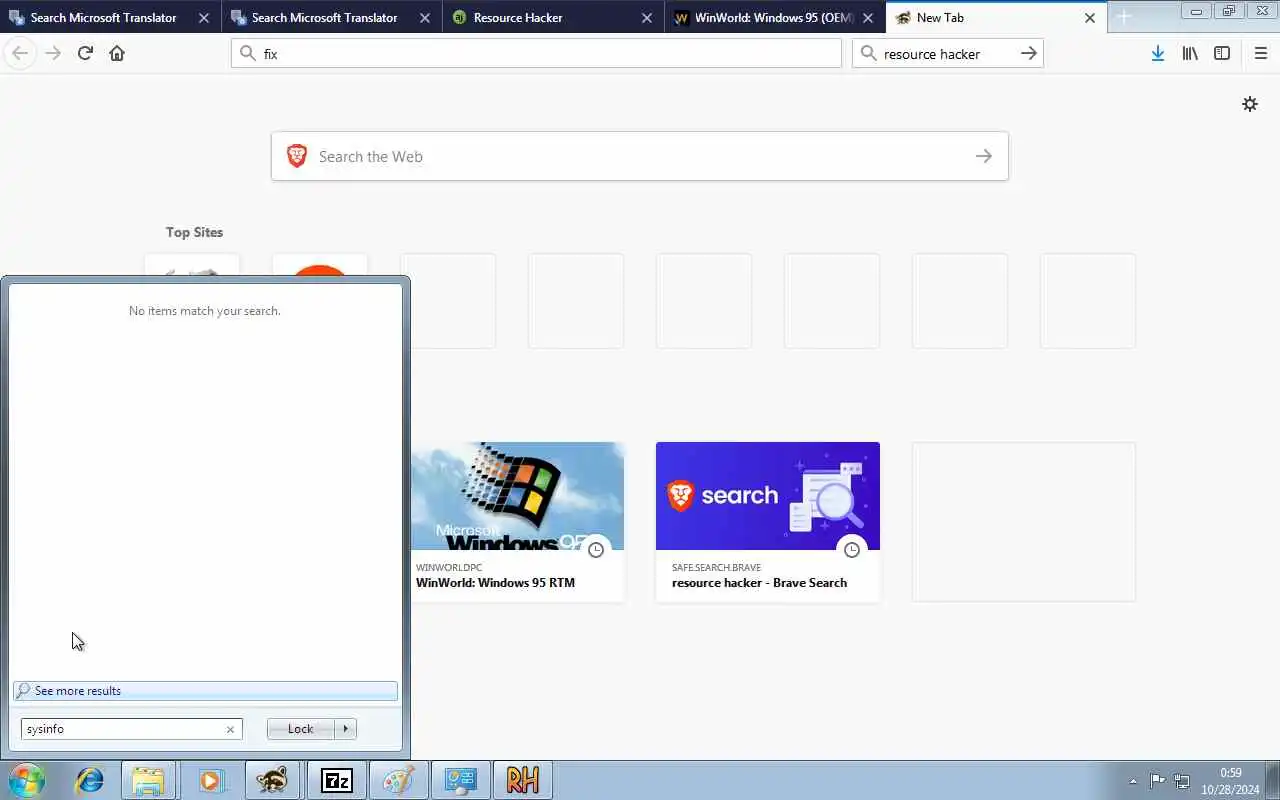The height and width of the screenshot is (800, 1280).
Task: Open the browser hamburger menu
Action: coord(1261,54)
